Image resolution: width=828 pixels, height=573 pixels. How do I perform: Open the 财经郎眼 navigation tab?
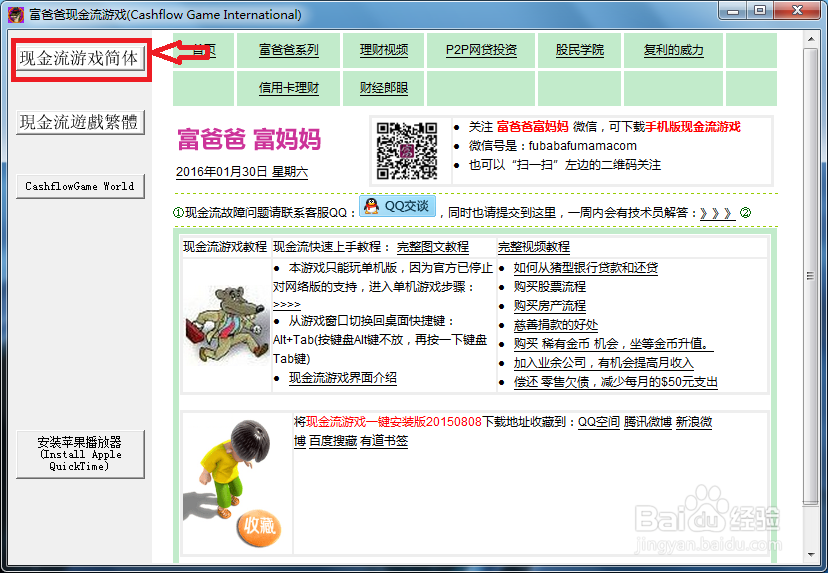click(384, 88)
